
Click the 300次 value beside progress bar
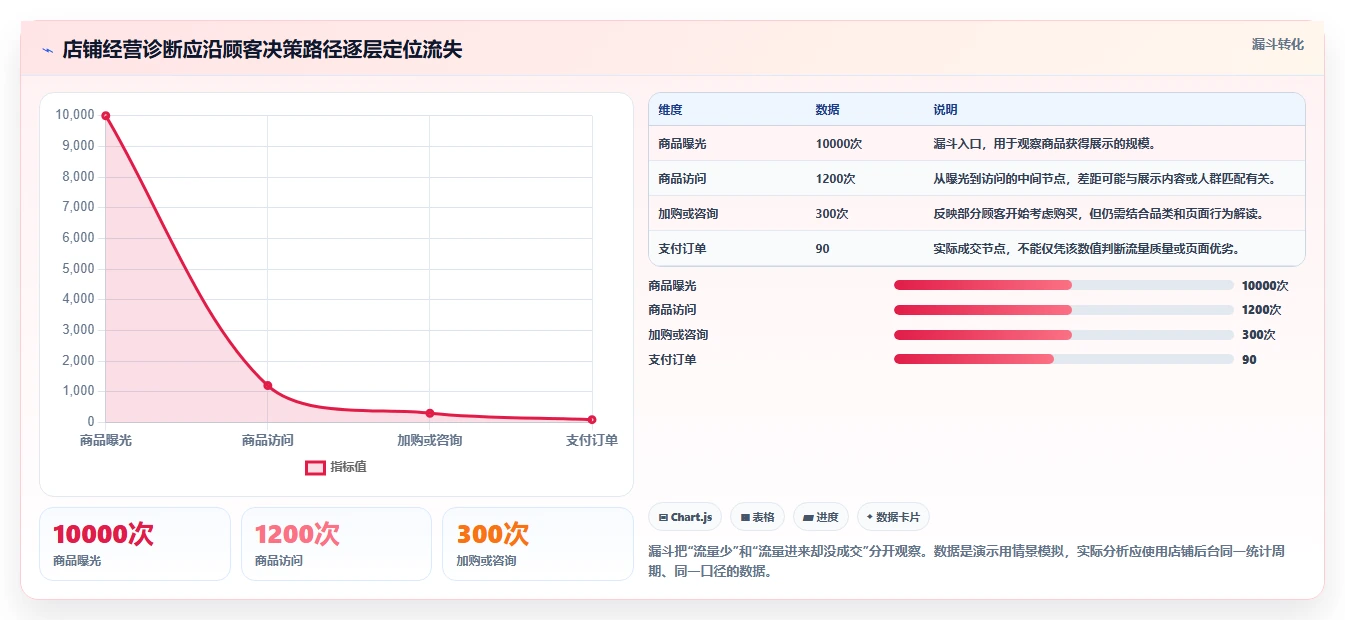(1259, 335)
